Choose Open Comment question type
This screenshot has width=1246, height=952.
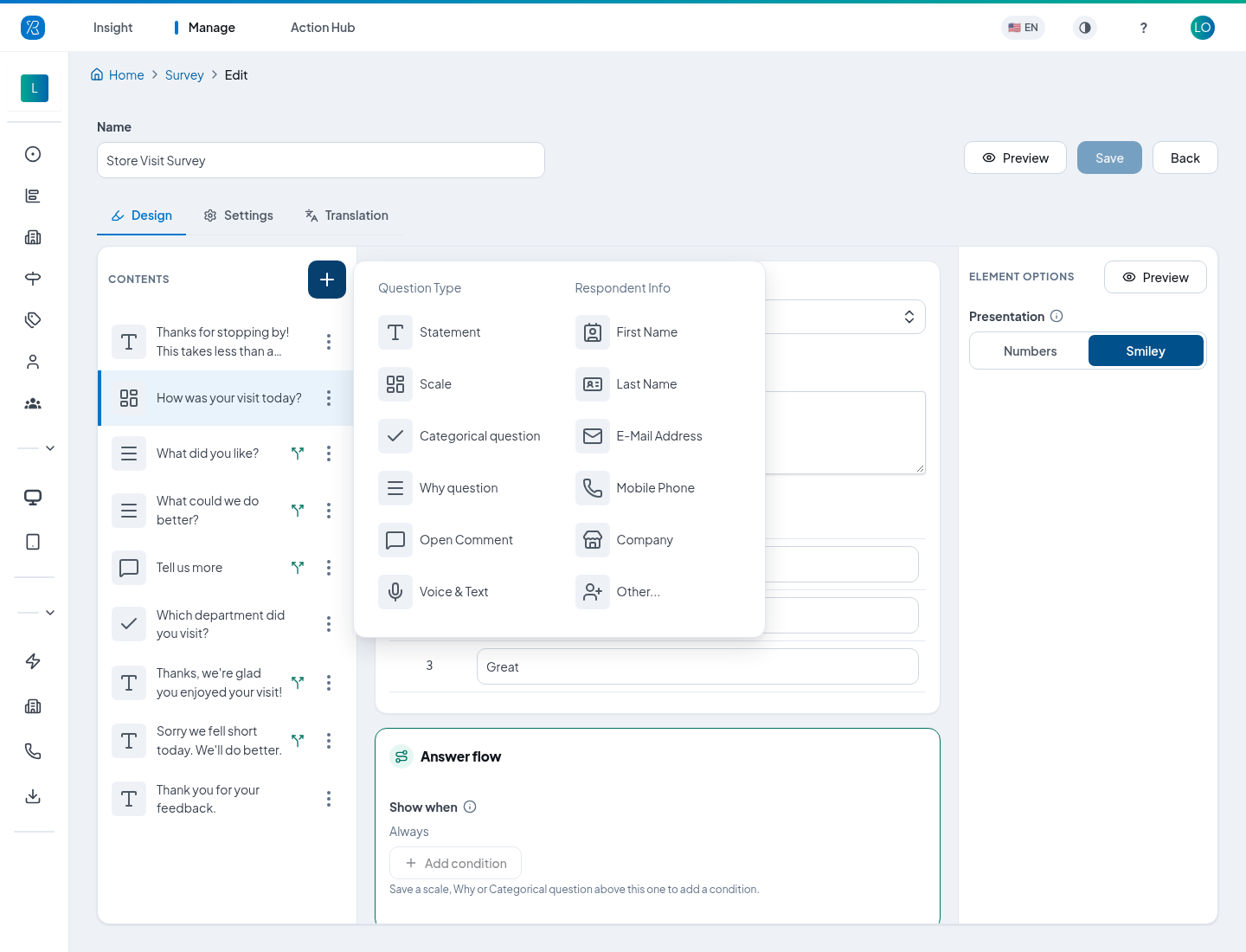[x=446, y=540]
